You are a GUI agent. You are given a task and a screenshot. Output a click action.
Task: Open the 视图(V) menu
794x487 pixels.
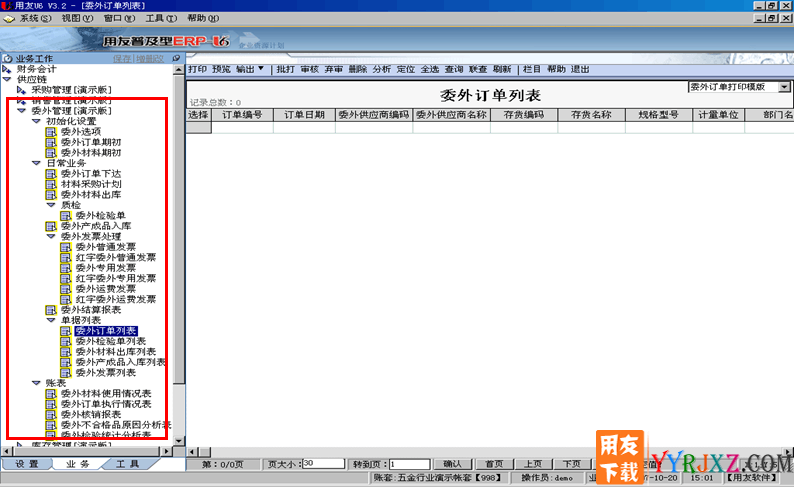click(77, 18)
